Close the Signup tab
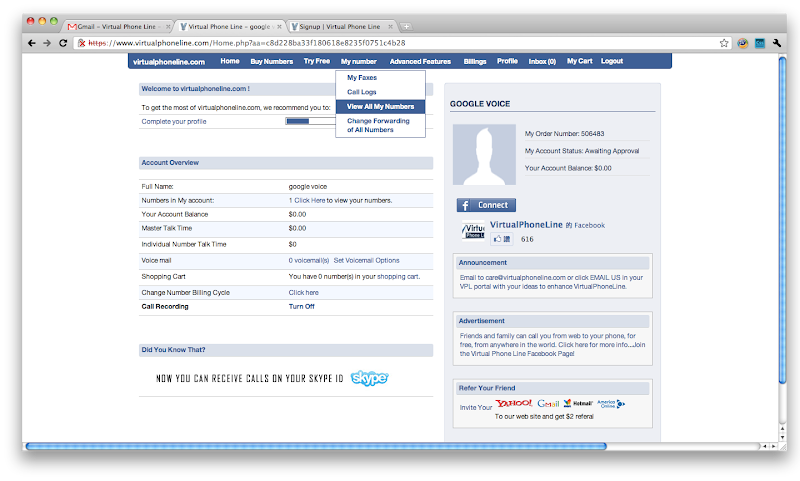 390,27
